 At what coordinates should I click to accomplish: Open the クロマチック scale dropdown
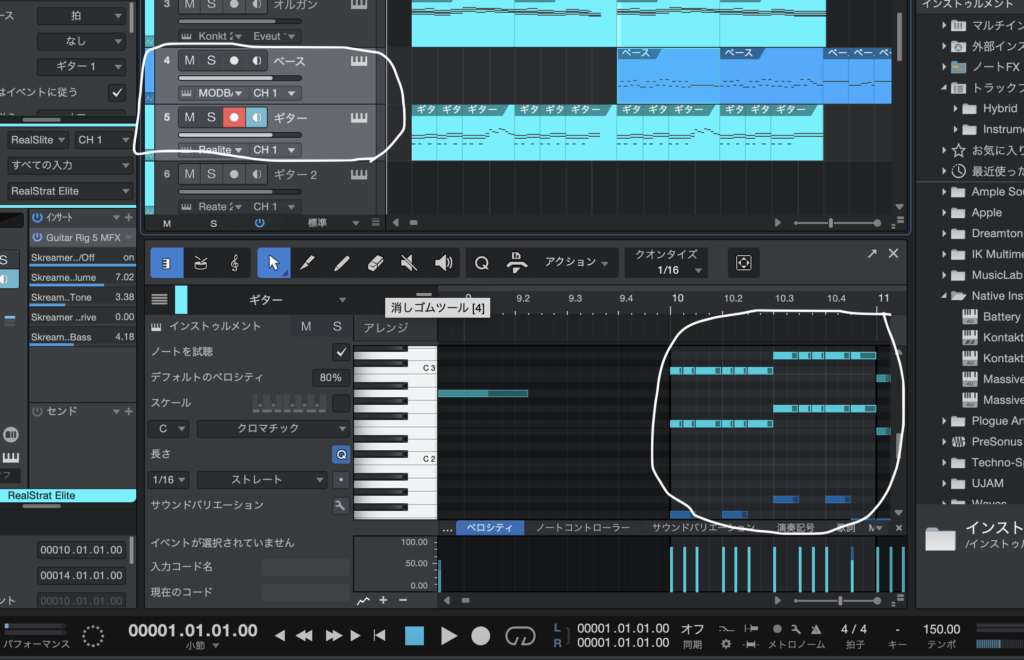(x=265, y=428)
